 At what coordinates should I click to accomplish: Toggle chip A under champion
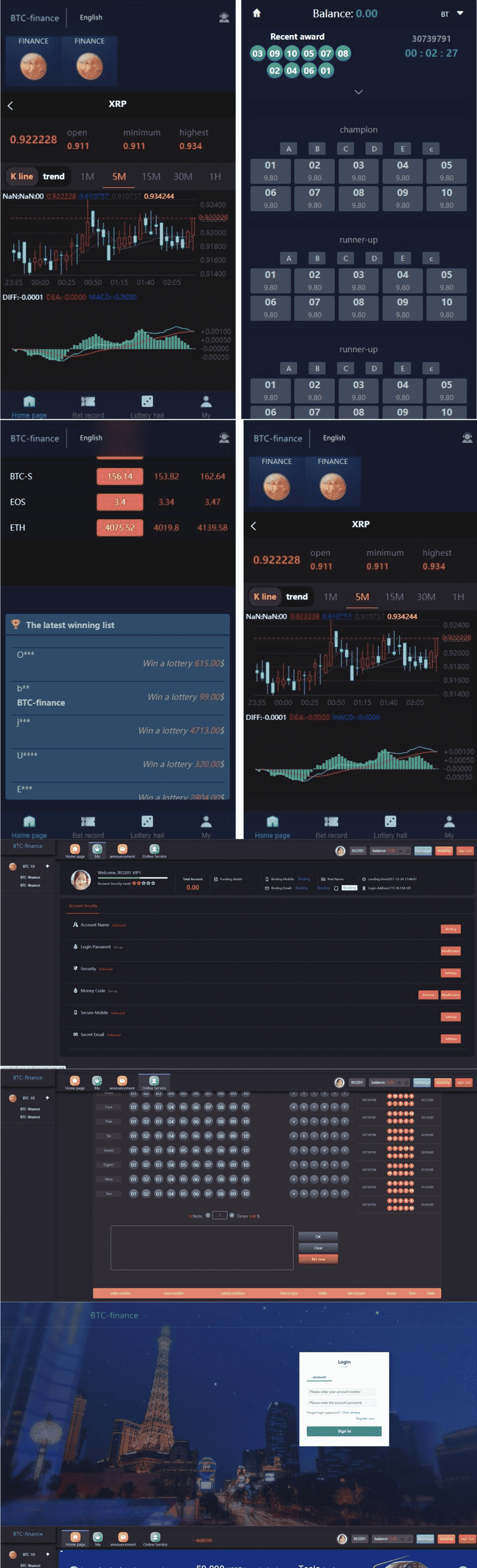coord(288,149)
